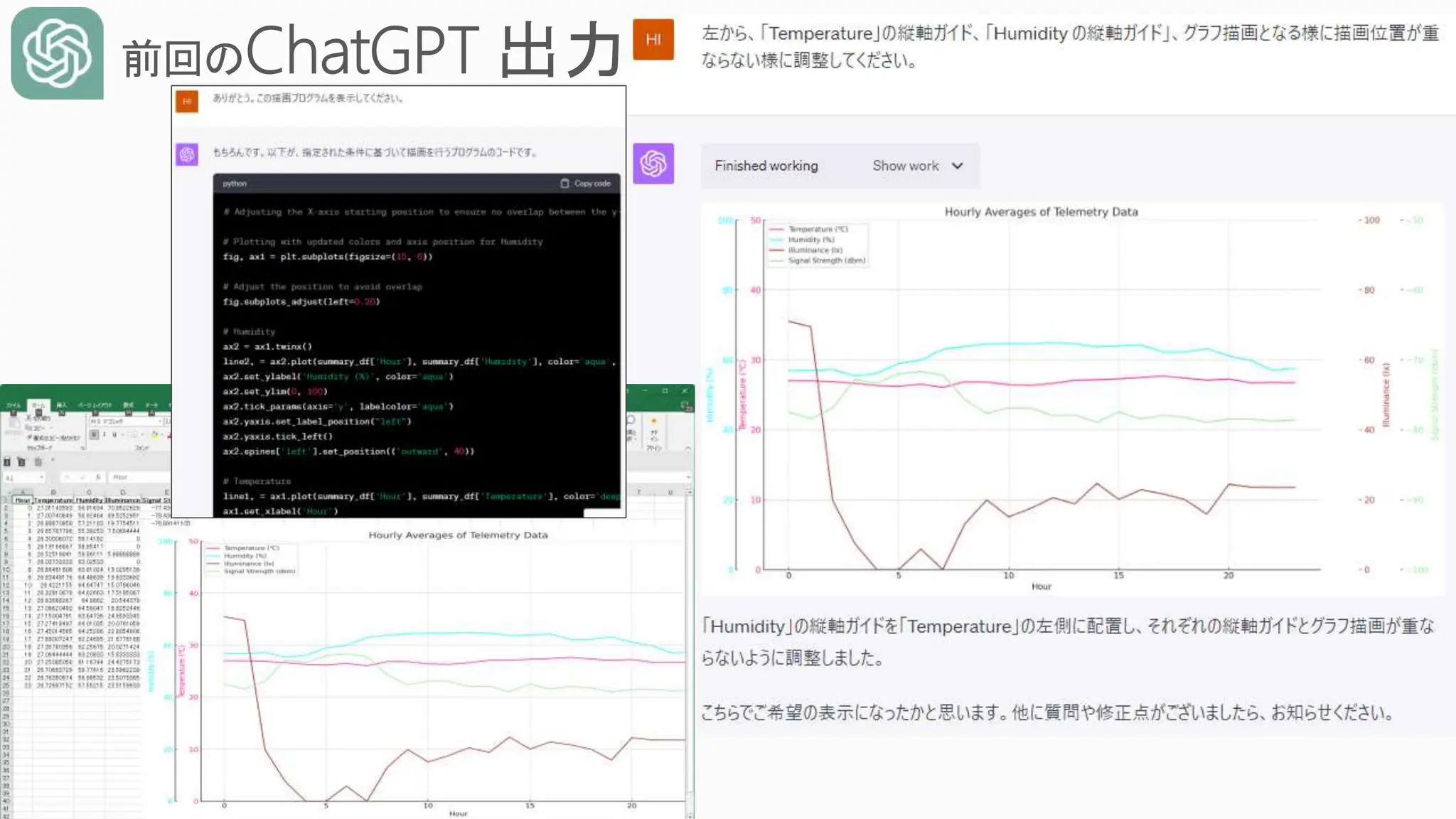Click the purple ChatGPT avatar beside Finished working
This screenshot has height=819, width=1456.
pos(653,164)
